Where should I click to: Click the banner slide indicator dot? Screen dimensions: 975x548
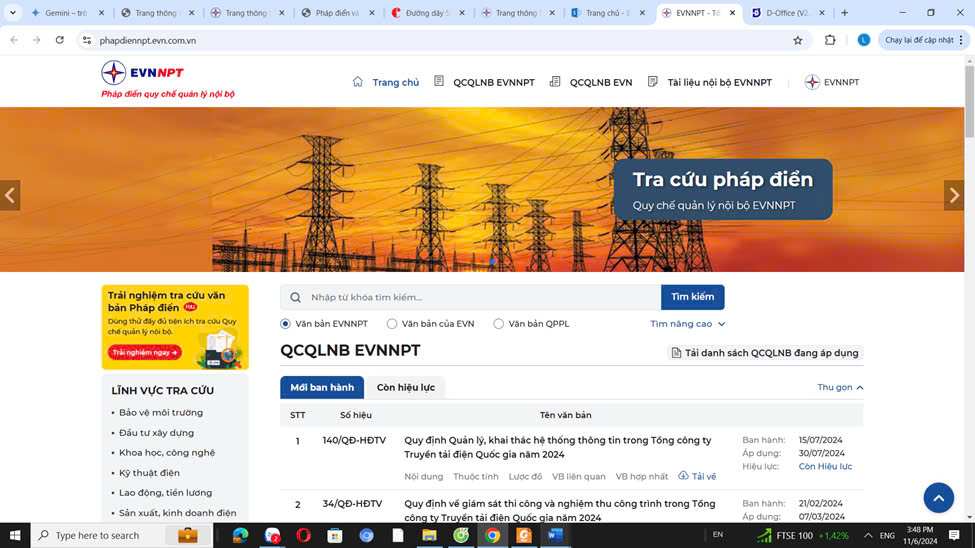click(492, 262)
